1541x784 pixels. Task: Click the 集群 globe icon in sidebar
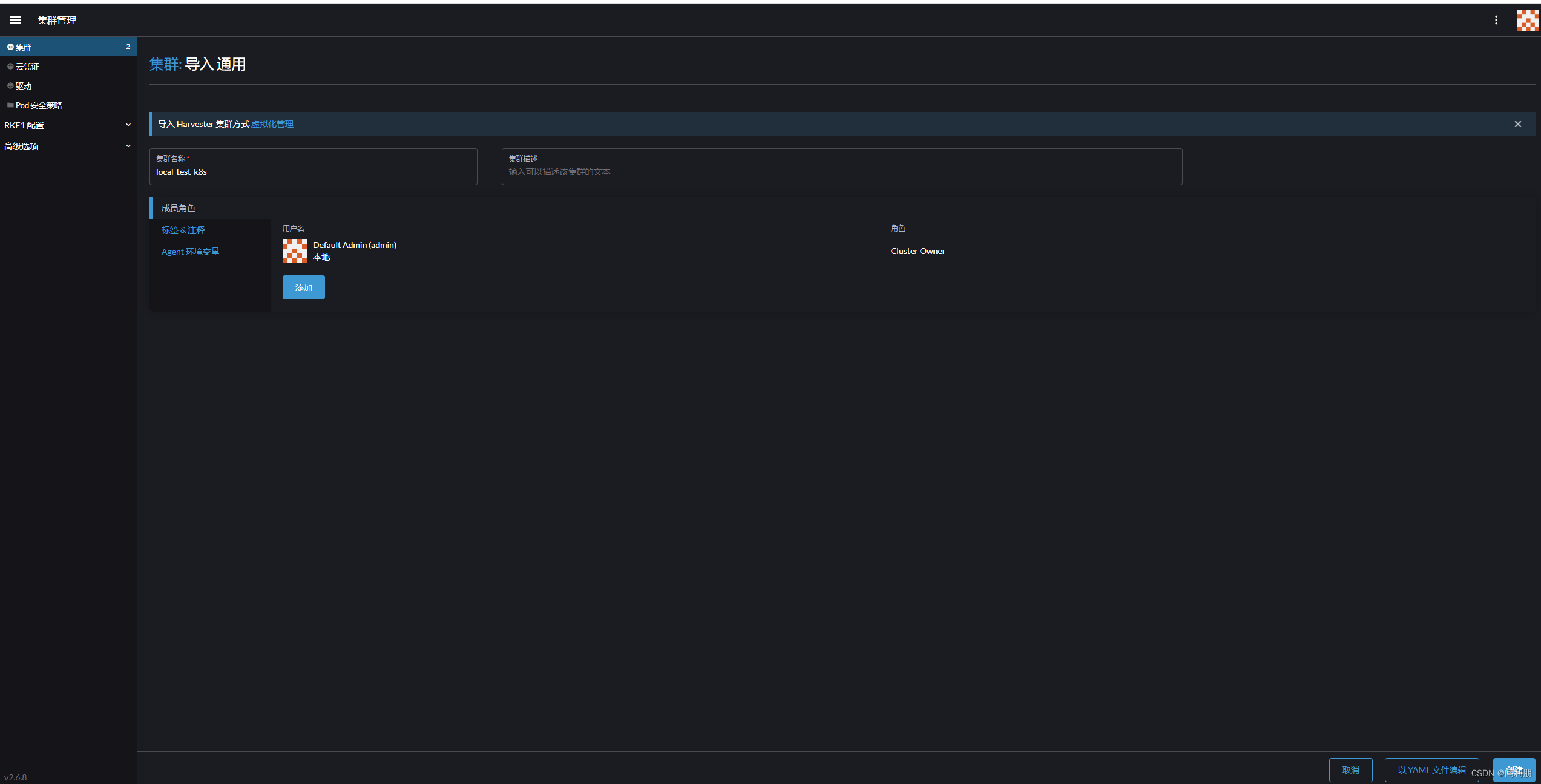click(10, 47)
